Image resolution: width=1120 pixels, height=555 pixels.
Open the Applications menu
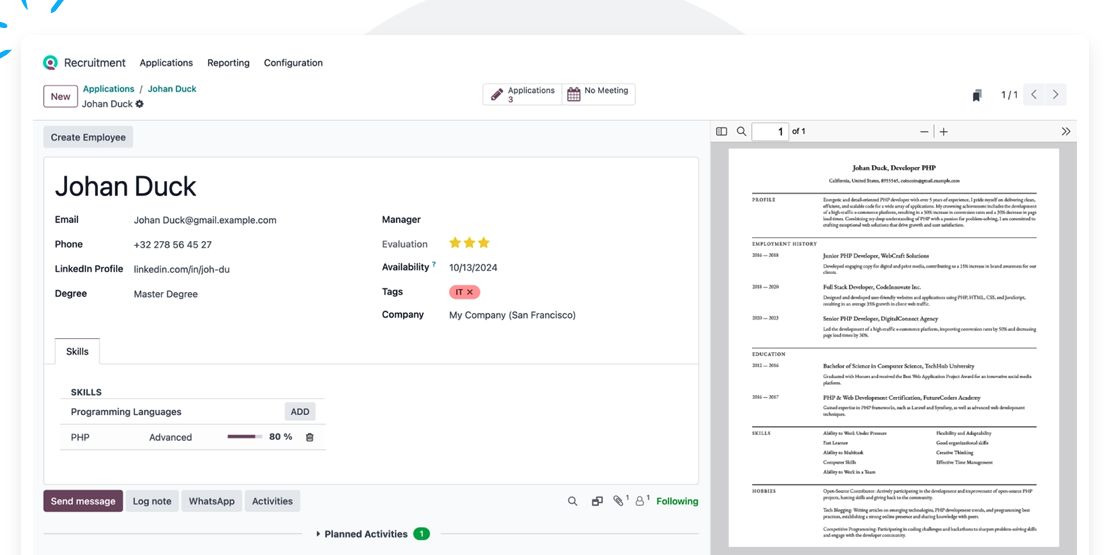pos(166,63)
